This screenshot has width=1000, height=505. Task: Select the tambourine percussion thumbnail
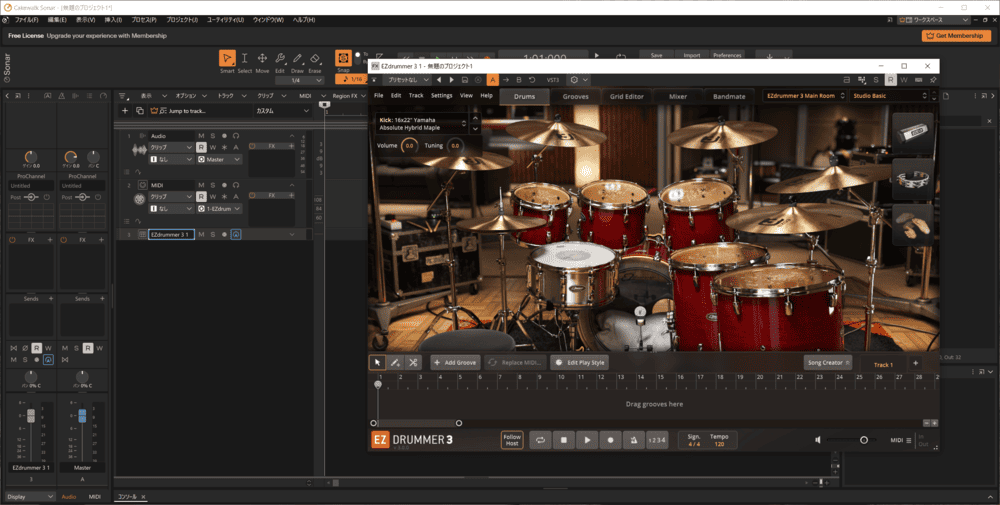[x=913, y=178]
